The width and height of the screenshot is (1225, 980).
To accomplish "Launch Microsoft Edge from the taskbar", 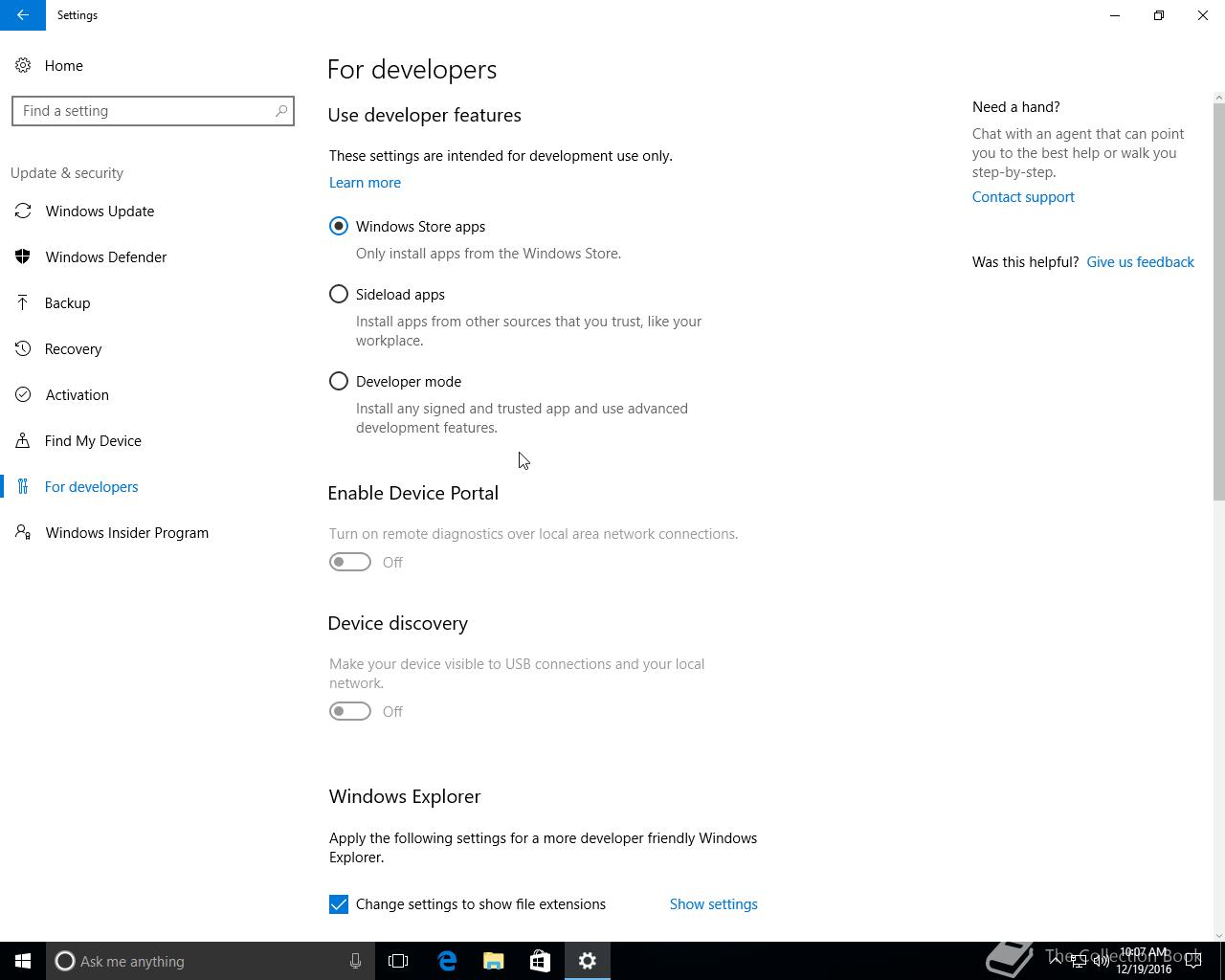I will pos(447,961).
